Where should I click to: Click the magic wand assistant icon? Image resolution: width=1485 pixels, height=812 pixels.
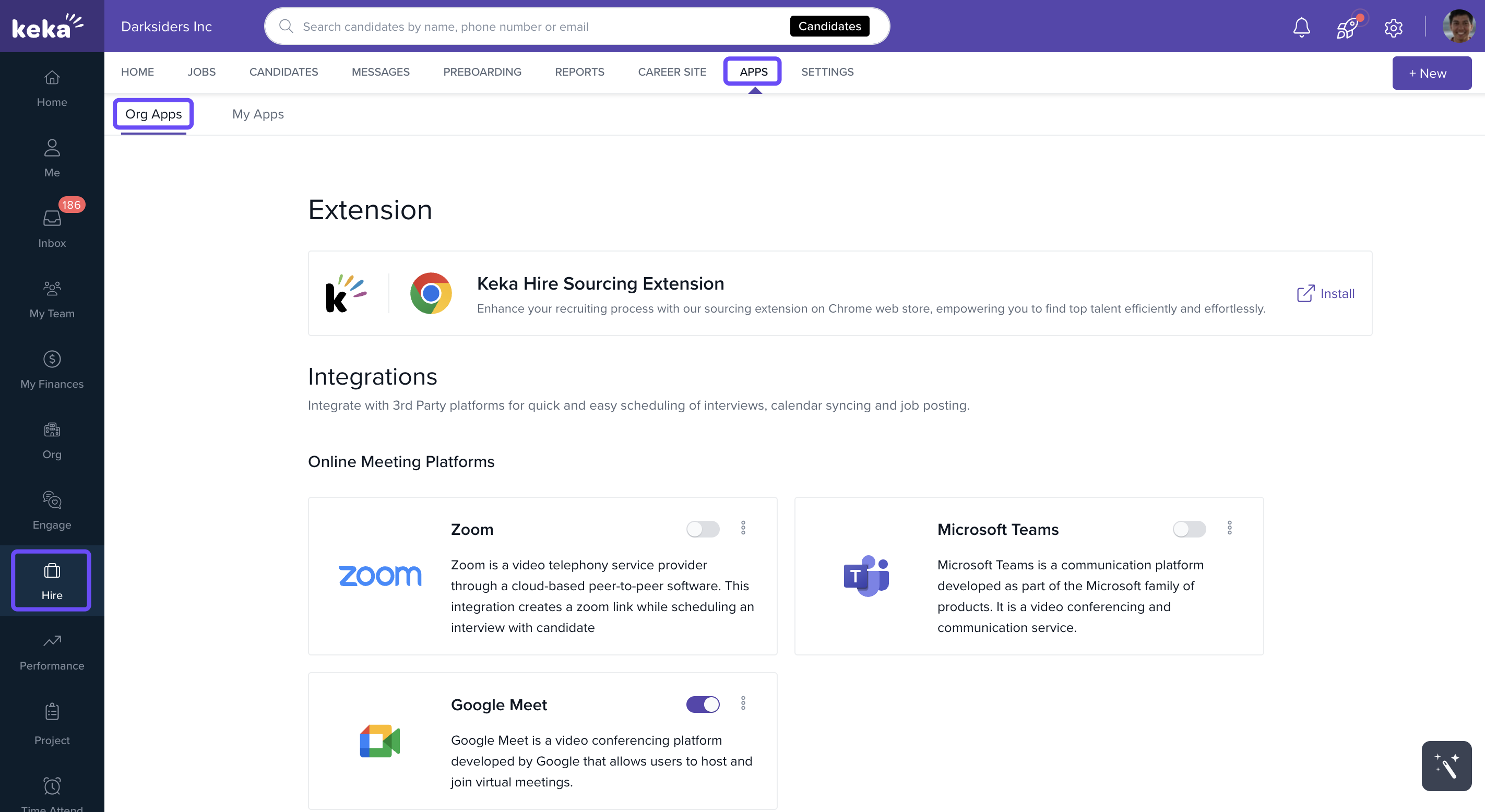pyautogui.click(x=1446, y=766)
